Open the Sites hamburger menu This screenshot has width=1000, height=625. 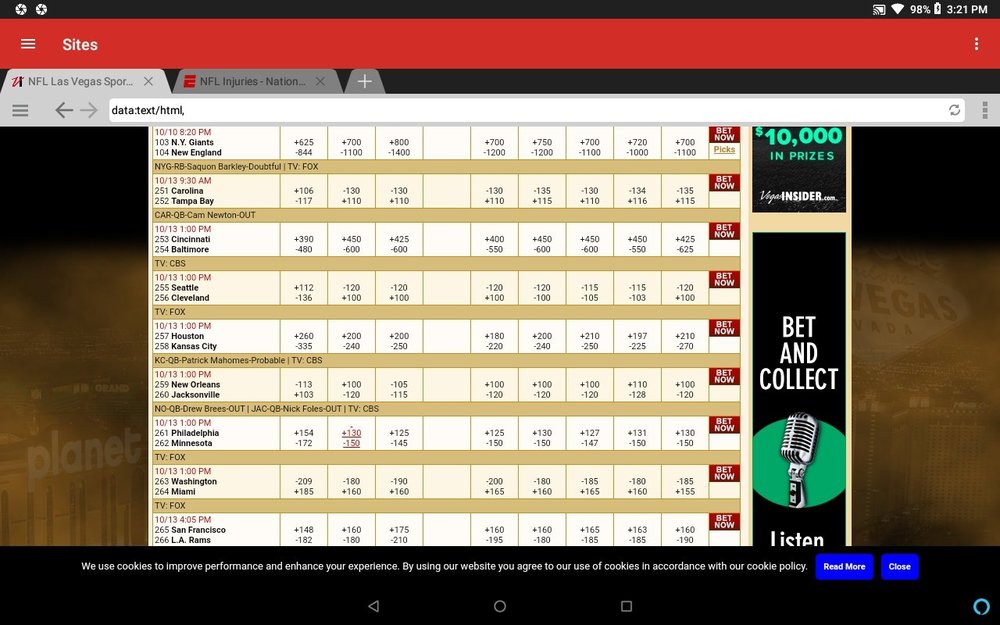point(28,44)
